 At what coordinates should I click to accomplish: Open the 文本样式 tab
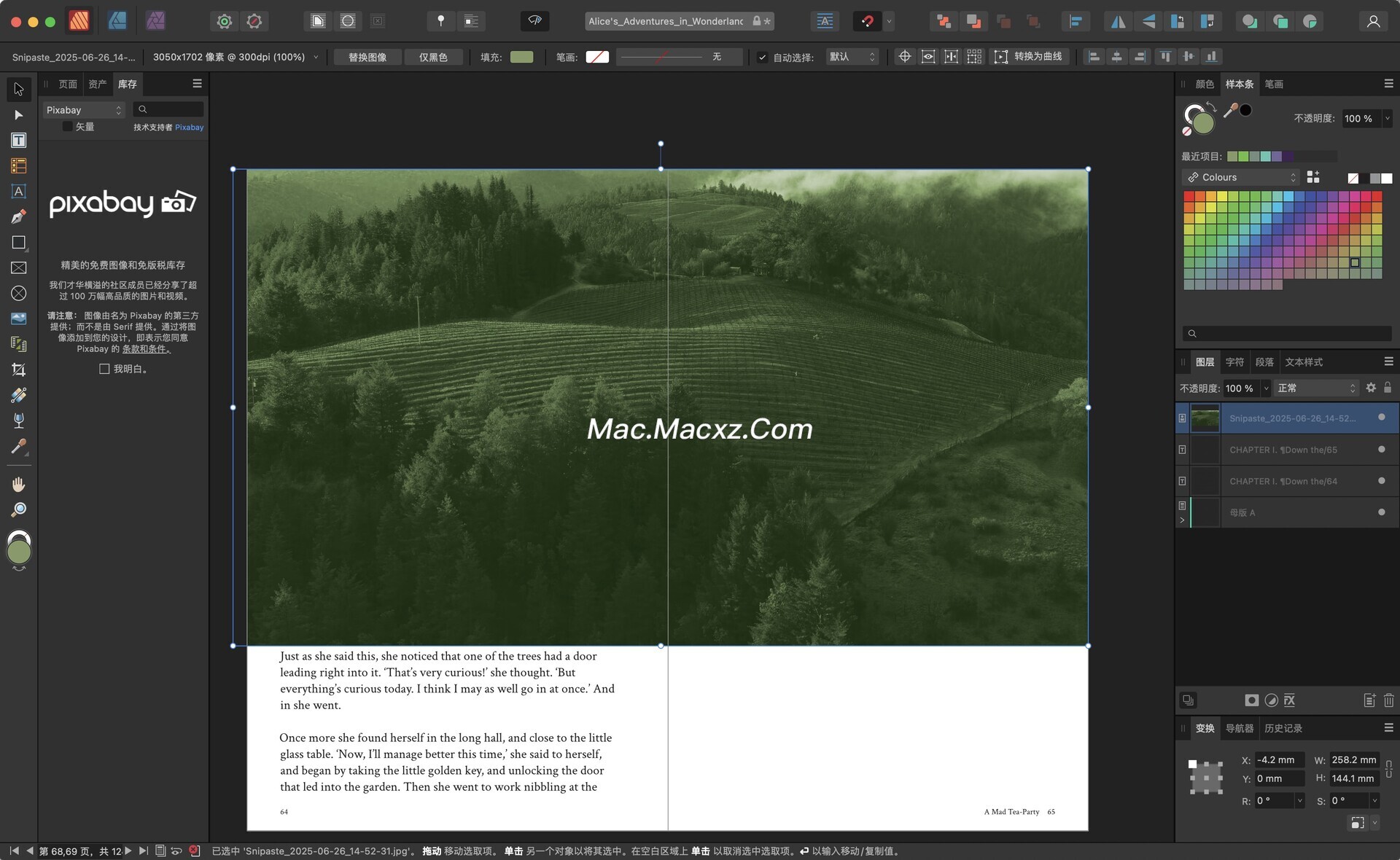[1303, 362]
